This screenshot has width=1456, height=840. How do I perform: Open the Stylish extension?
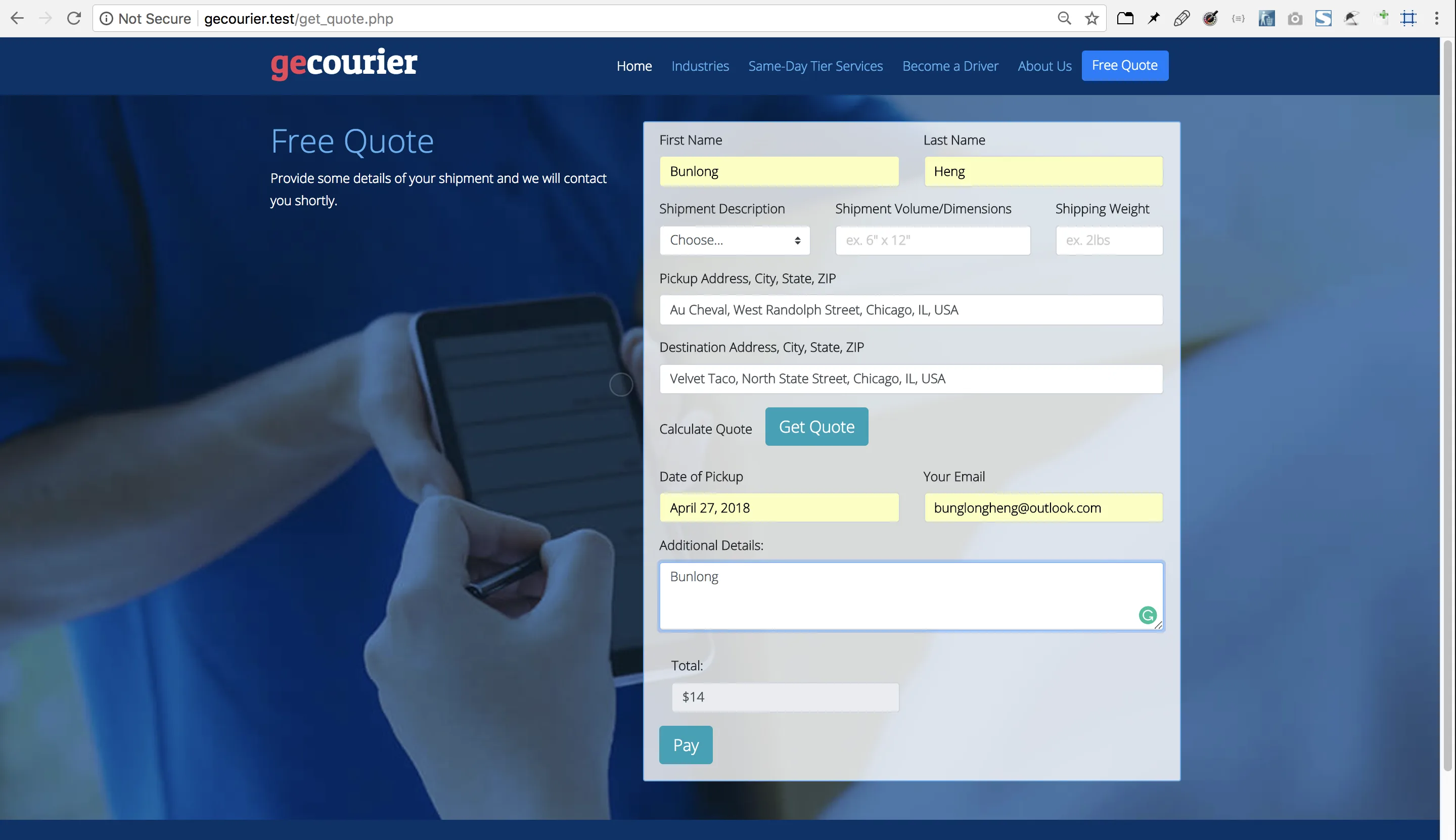[1324, 18]
